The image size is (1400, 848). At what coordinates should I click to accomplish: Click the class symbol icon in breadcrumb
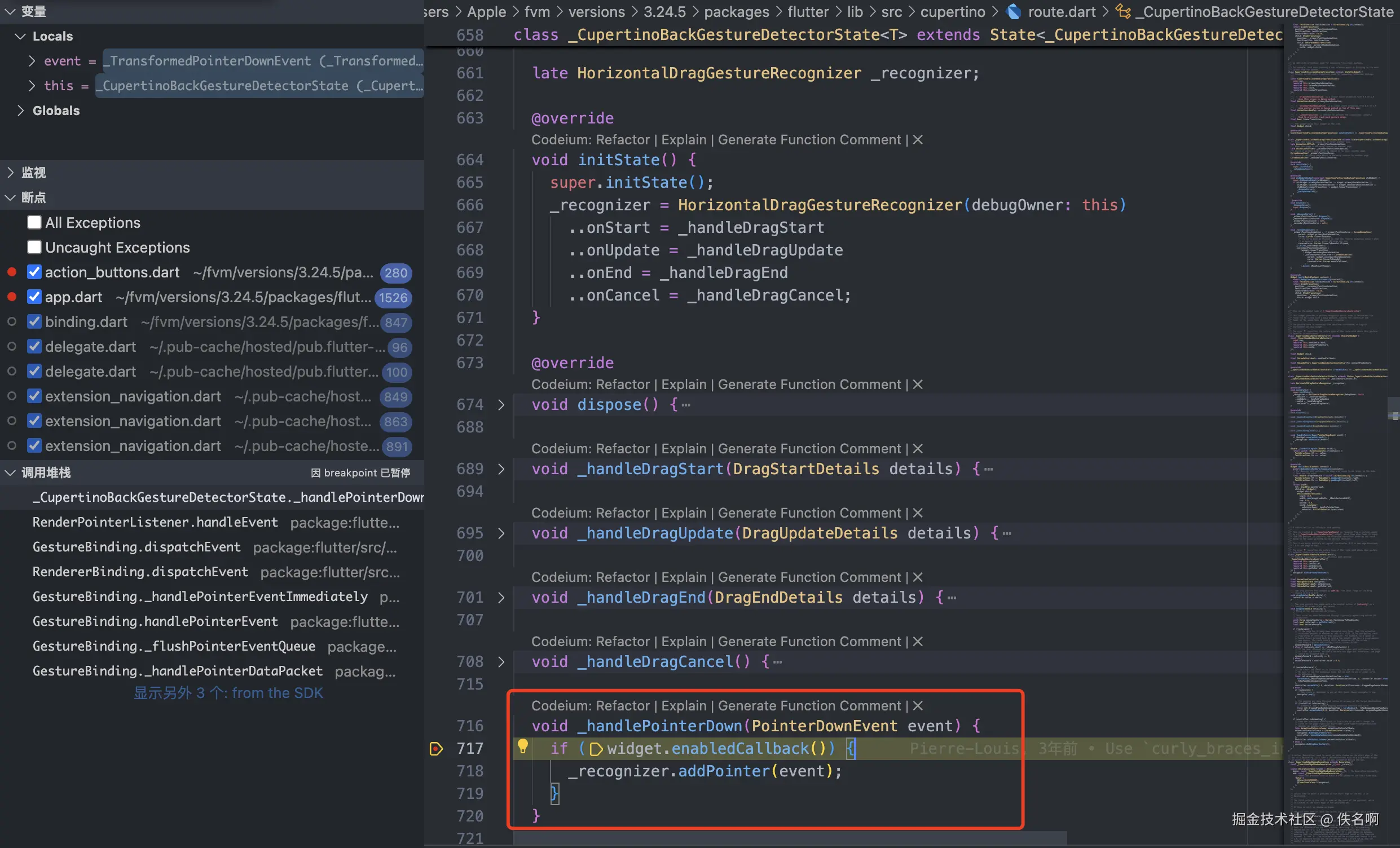[1122, 11]
